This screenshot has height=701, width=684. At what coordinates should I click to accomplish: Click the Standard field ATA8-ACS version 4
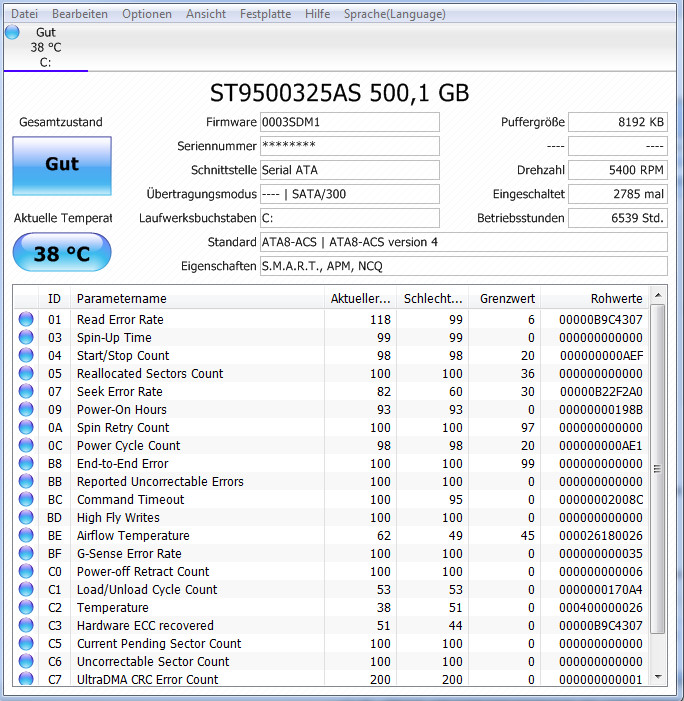(x=464, y=242)
